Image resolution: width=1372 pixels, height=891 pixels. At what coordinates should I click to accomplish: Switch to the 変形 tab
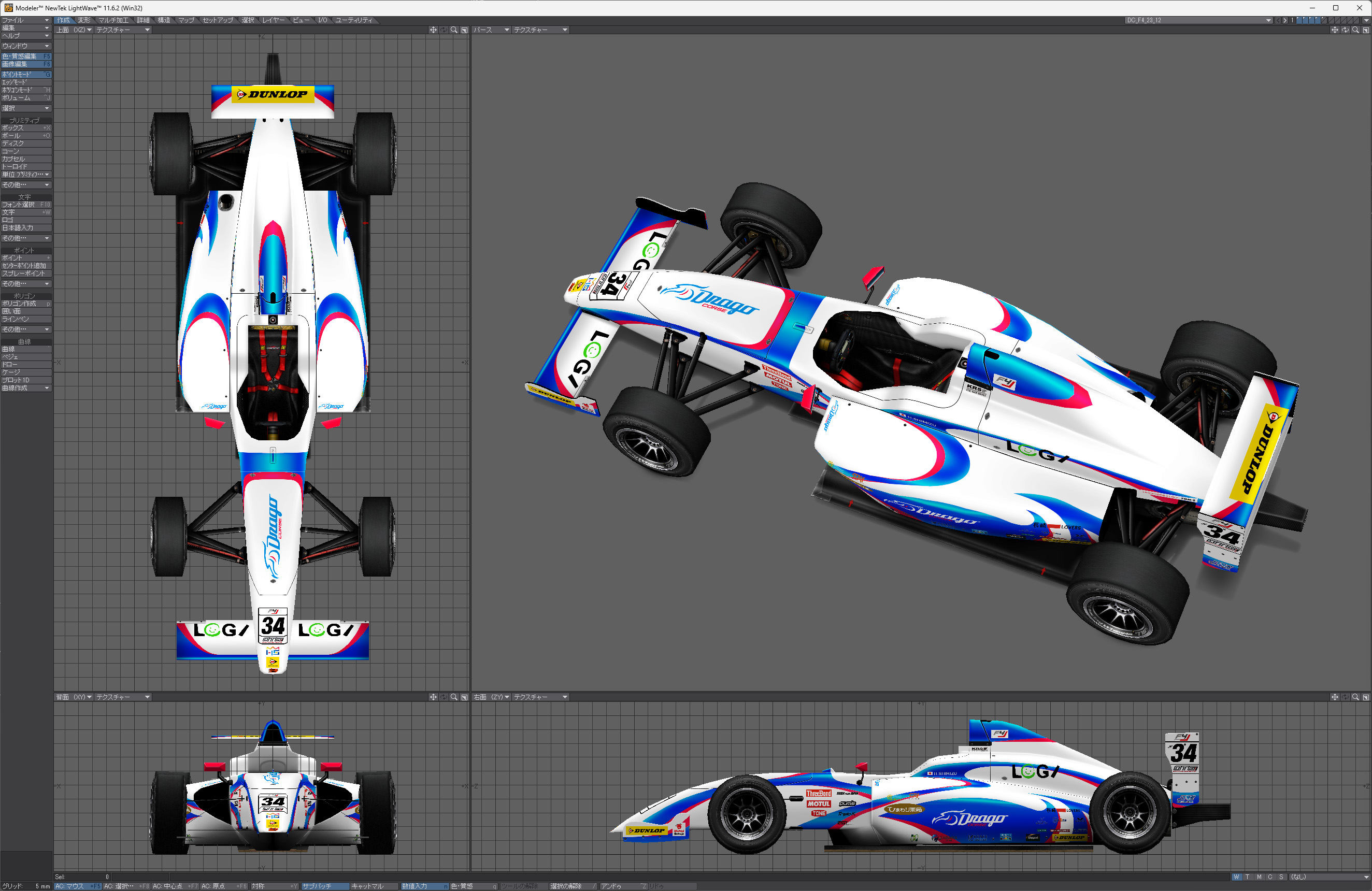tap(85, 20)
